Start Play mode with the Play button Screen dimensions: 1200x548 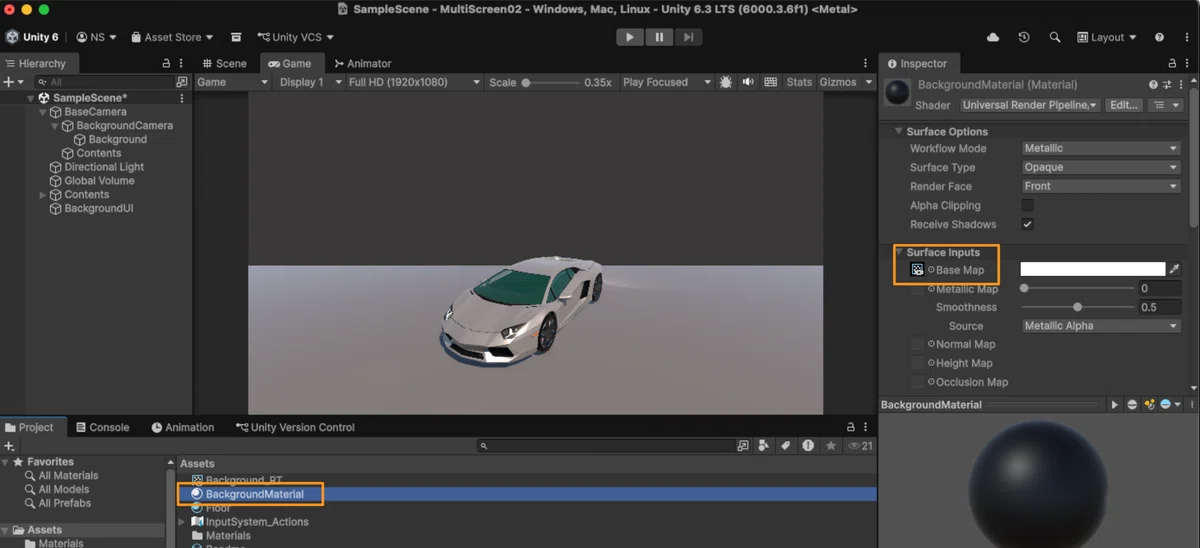pyautogui.click(x=629, y=37)
